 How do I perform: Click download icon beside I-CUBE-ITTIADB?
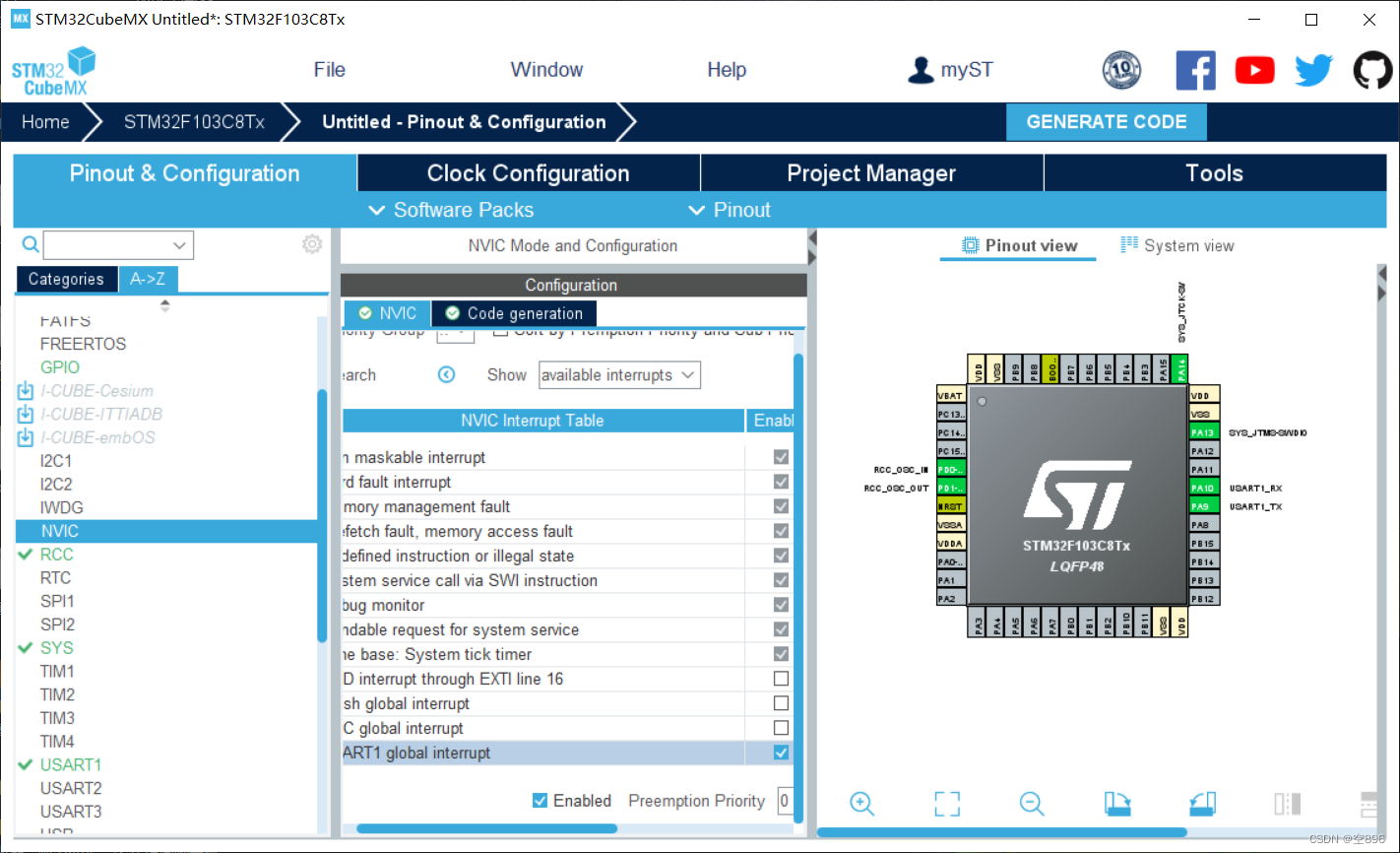26,415
